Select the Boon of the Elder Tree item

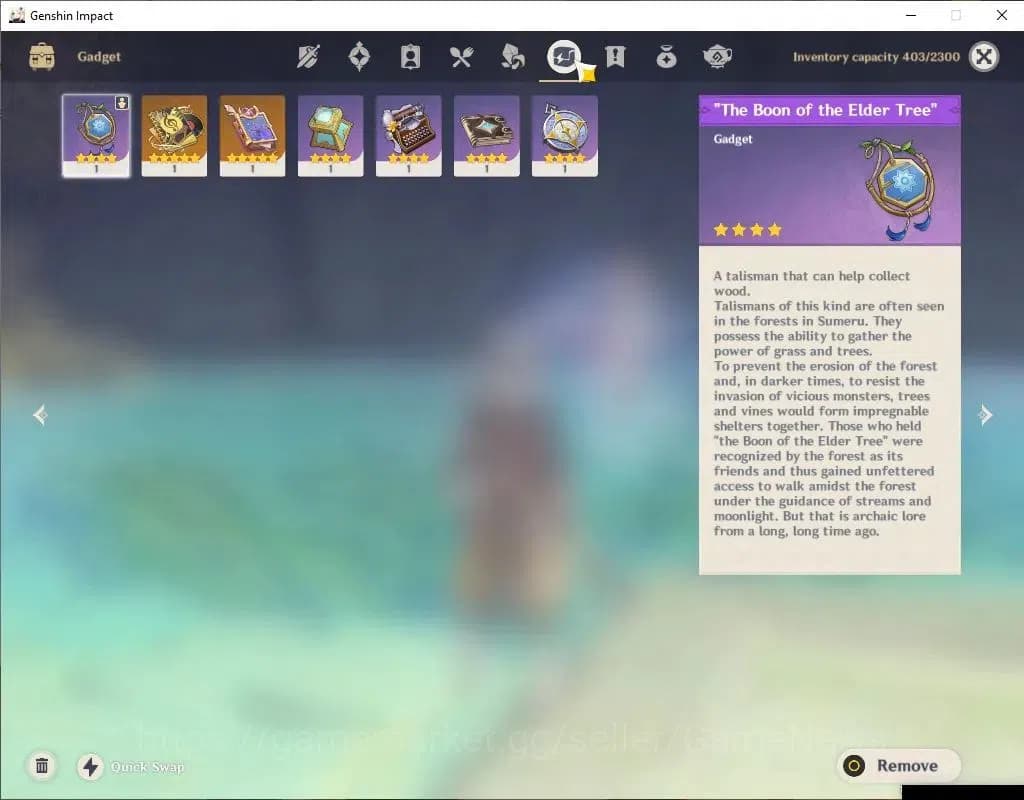(x=96, y=136)
